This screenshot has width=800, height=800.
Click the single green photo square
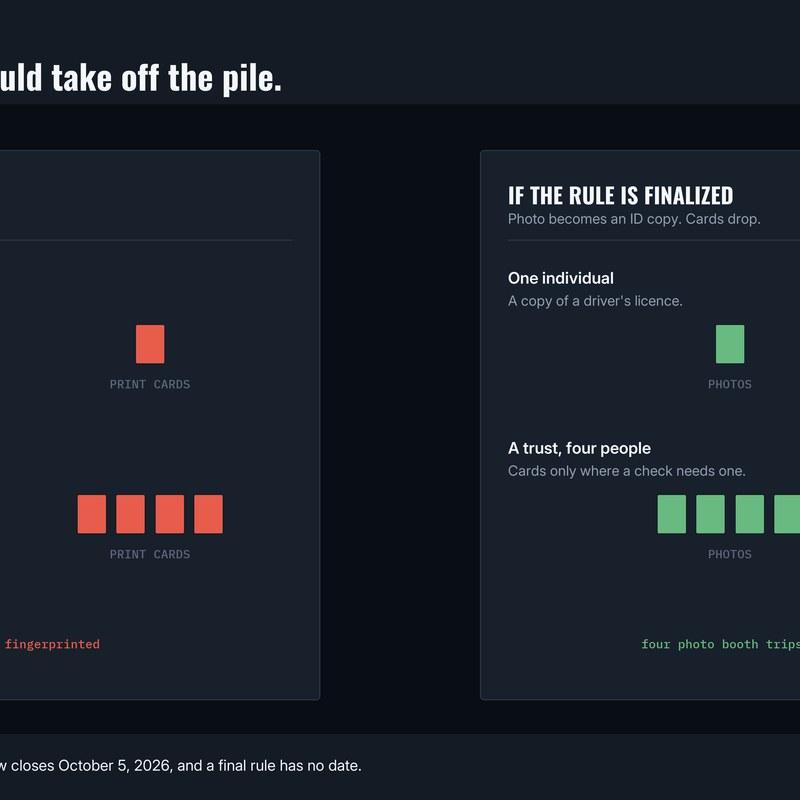(x=730, y=344)
